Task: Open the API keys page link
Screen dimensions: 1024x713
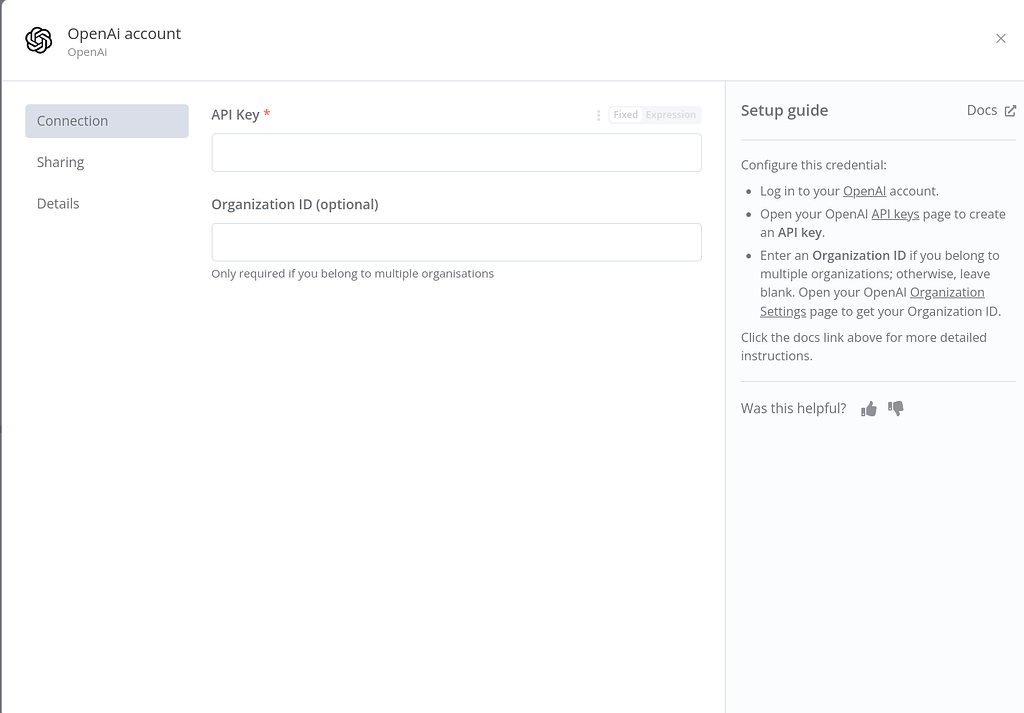Action: pos(895,213)
